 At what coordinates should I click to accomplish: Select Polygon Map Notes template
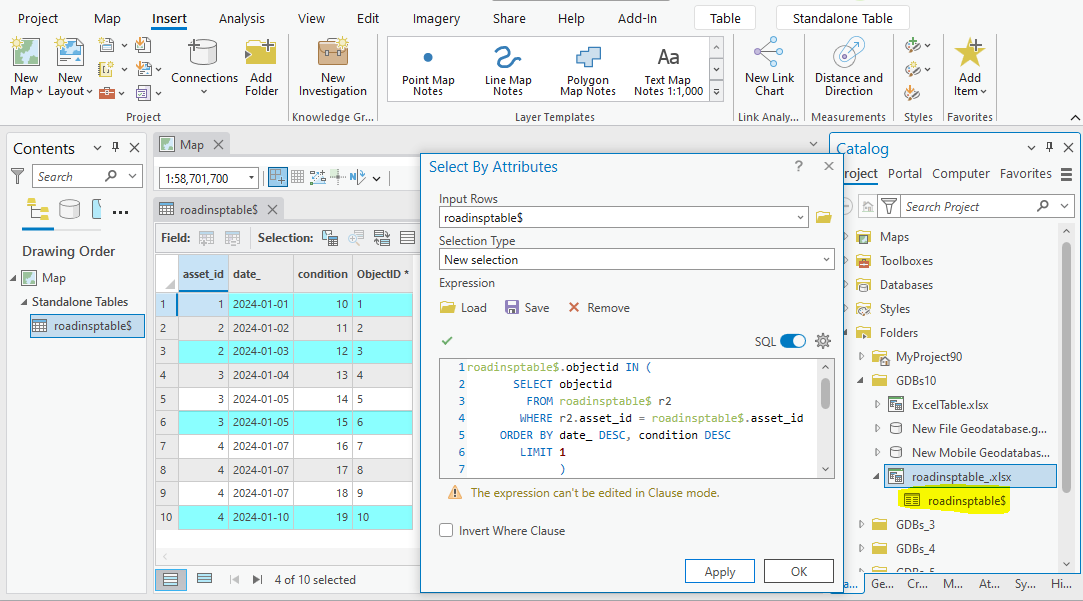tap(588, 58)
